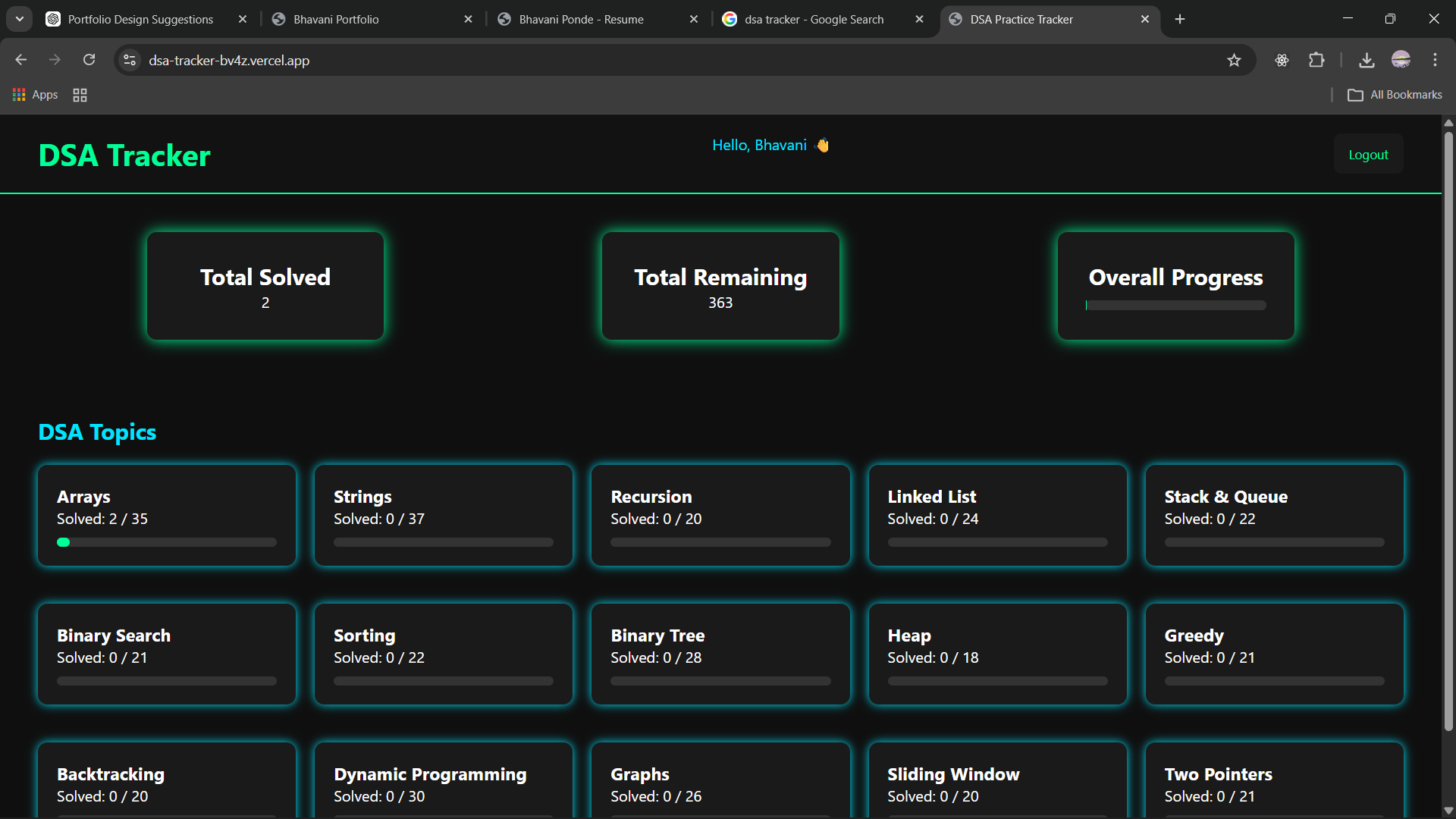Open the downloads tray icon
This screenshot has height=819, width=1456.
coord(1367,60)
